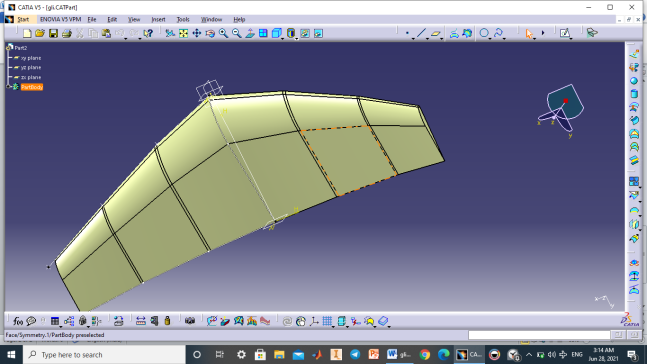Click the Update All spiral icon

[x=287, y=321]
